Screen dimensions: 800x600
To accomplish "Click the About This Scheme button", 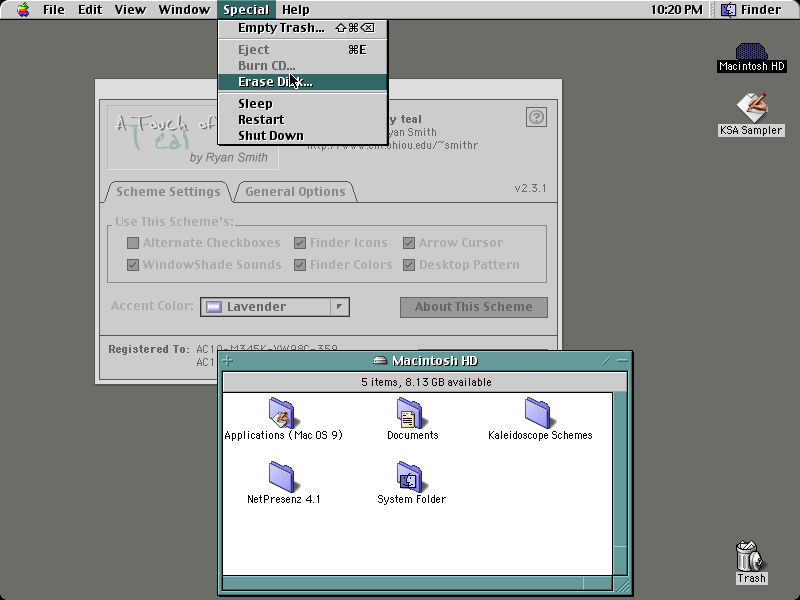I will 473,307.
